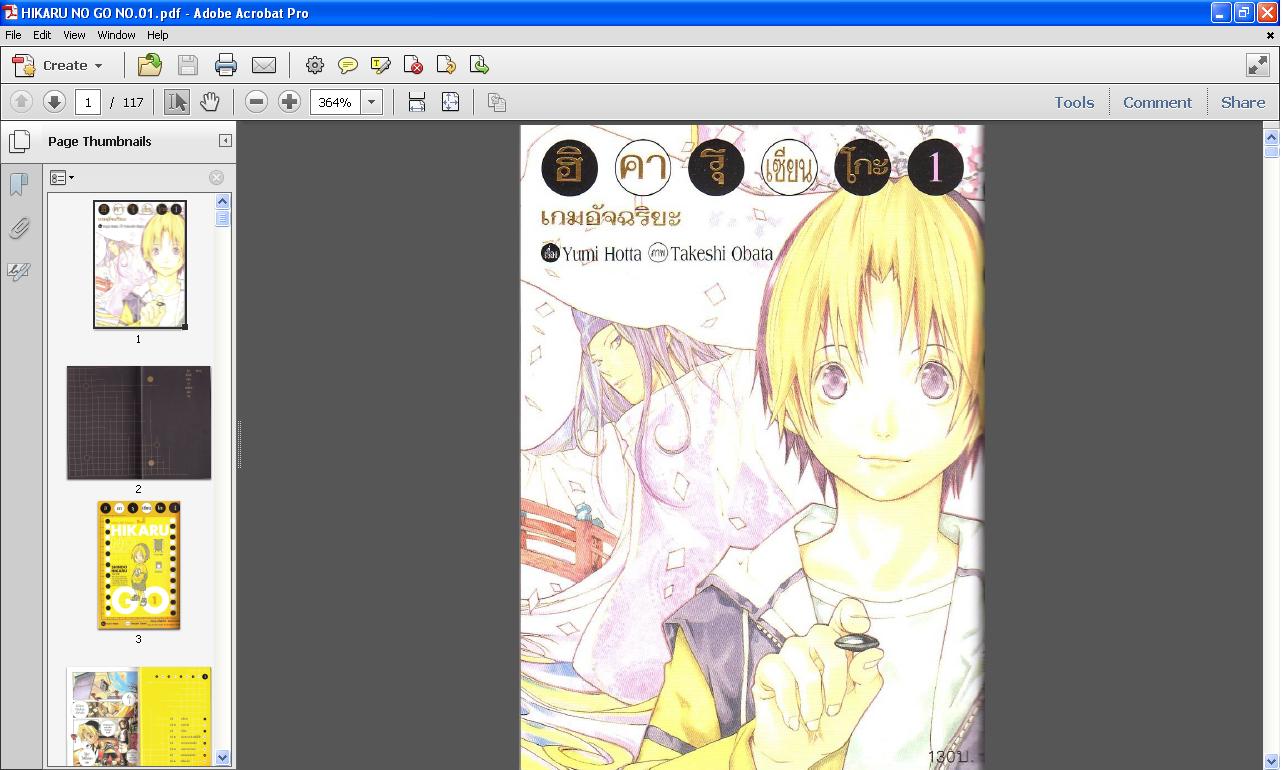Open the zoom level dropdown arrow
The height and width of the screenshot is (770, 1283).
coord(372,102)
